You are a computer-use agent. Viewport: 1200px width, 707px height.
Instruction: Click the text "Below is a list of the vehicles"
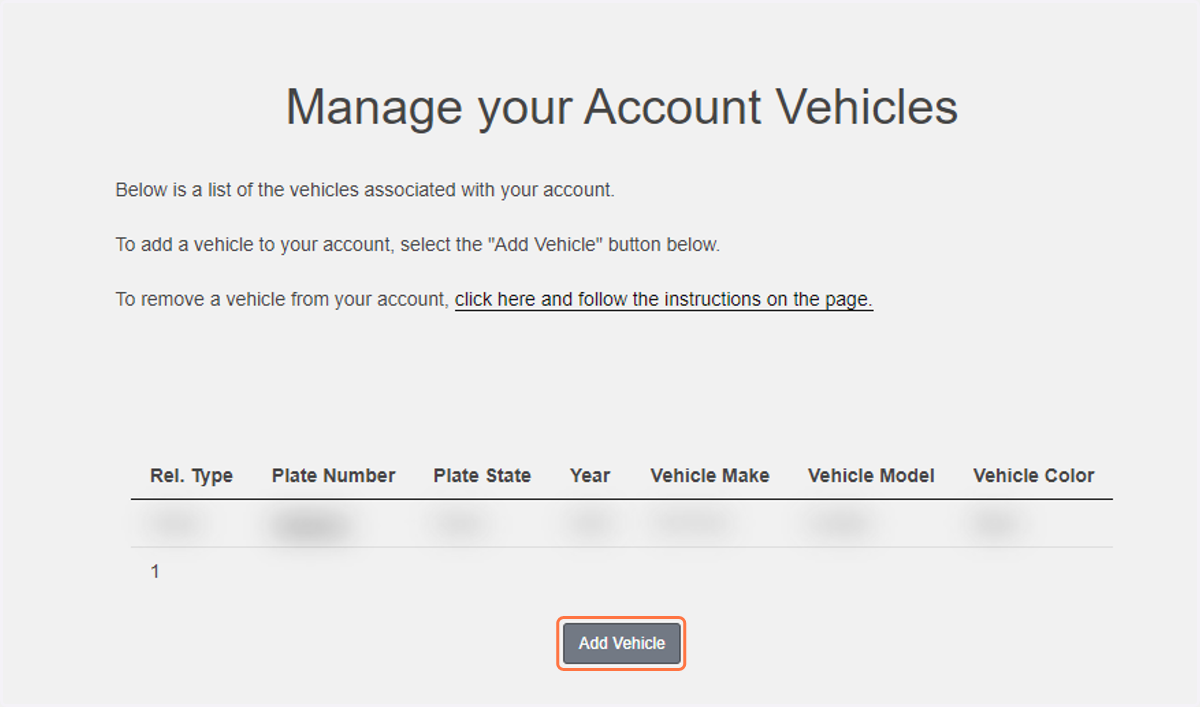pyautogui.click(x=238, y=190)
